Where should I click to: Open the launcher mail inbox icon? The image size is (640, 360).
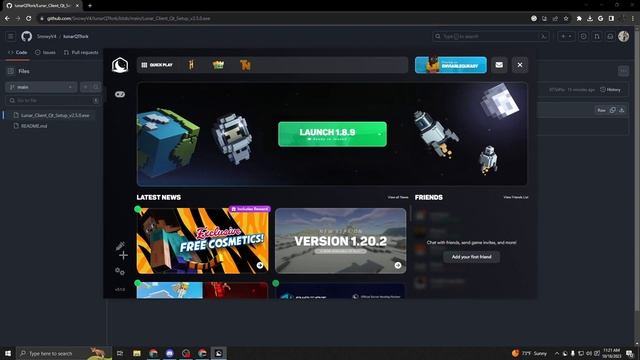pyautogui.click(x=499, y=65)
